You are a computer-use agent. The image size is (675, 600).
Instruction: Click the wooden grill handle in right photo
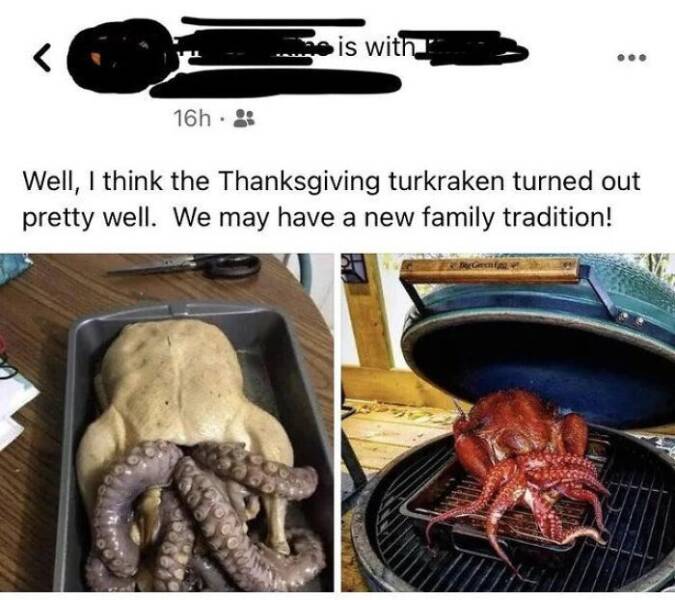coord(489,270)
